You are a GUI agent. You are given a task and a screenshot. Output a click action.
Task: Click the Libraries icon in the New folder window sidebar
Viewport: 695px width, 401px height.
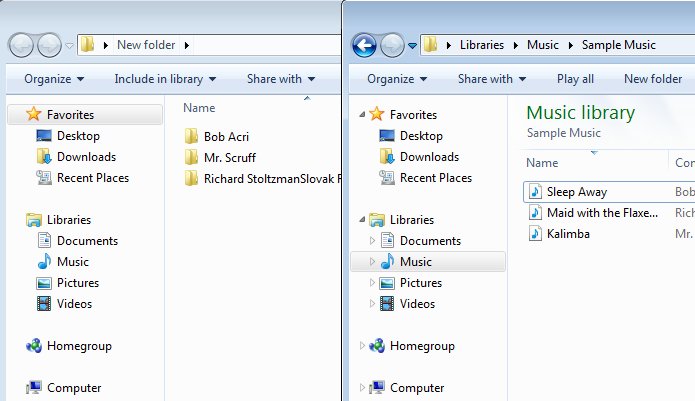tap(34, 220)
